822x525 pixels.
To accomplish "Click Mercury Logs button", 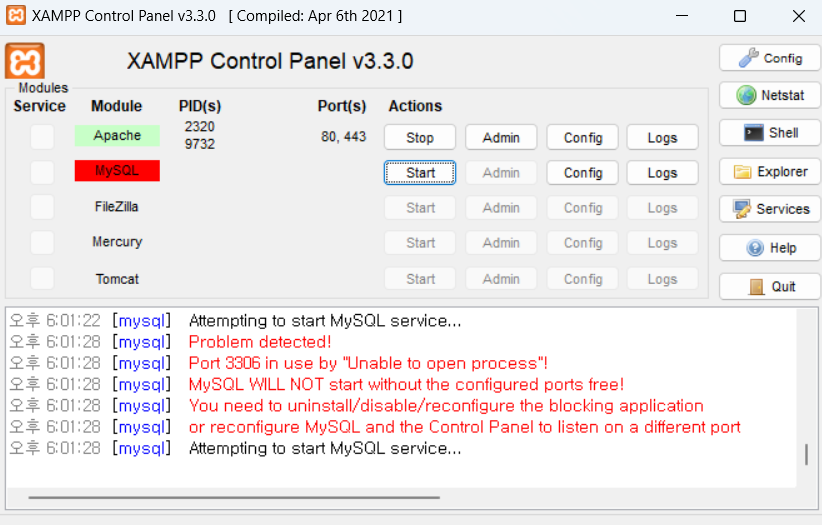I will point(663,243).
